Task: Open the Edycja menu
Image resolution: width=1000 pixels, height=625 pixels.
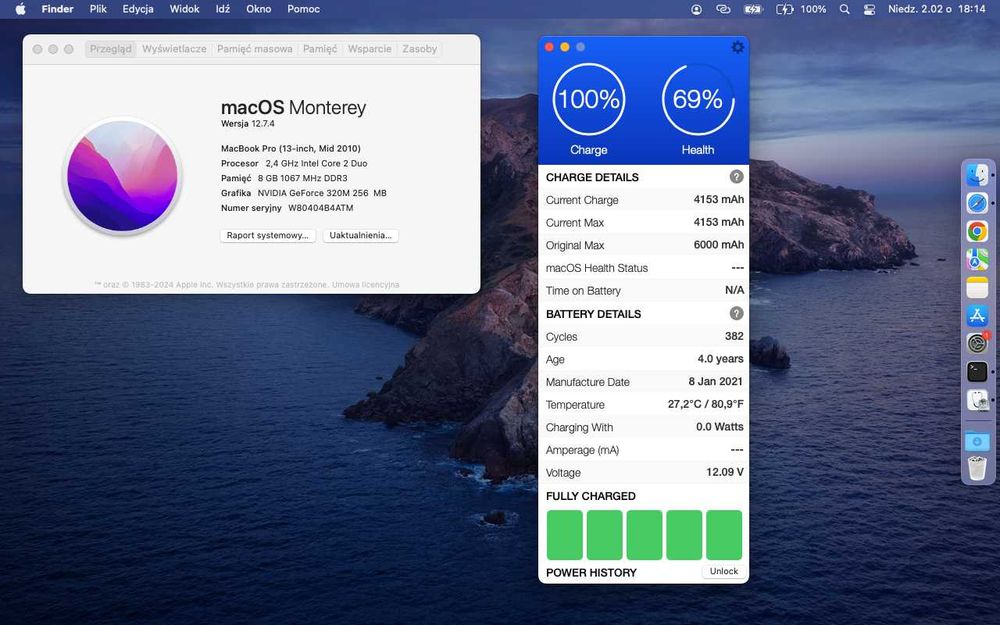Action: pyautogui.click(x=138, y=9)
